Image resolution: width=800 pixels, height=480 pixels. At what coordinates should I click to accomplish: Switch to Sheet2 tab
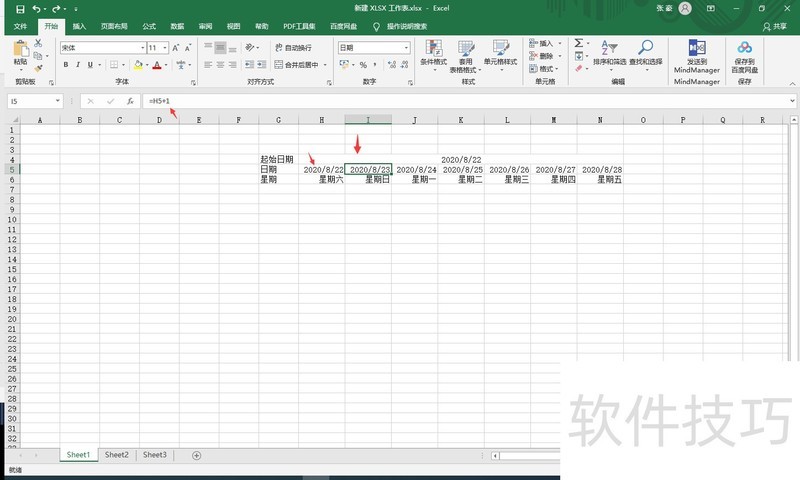(116, 455)
